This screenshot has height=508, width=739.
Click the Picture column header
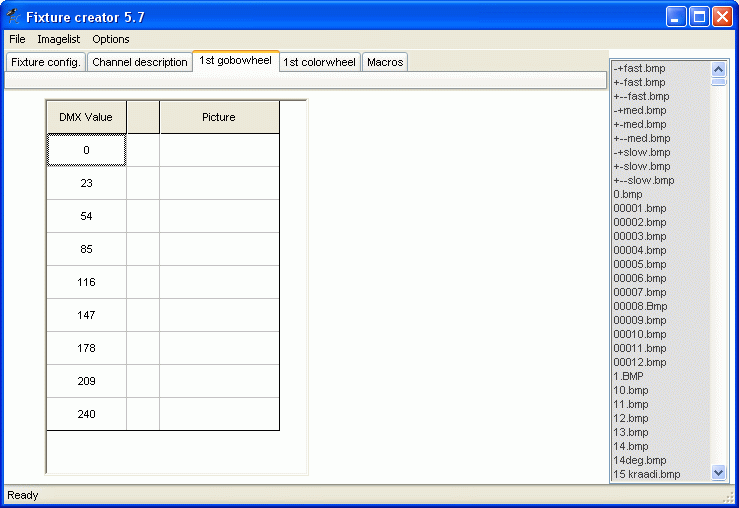tap(219, 117)
